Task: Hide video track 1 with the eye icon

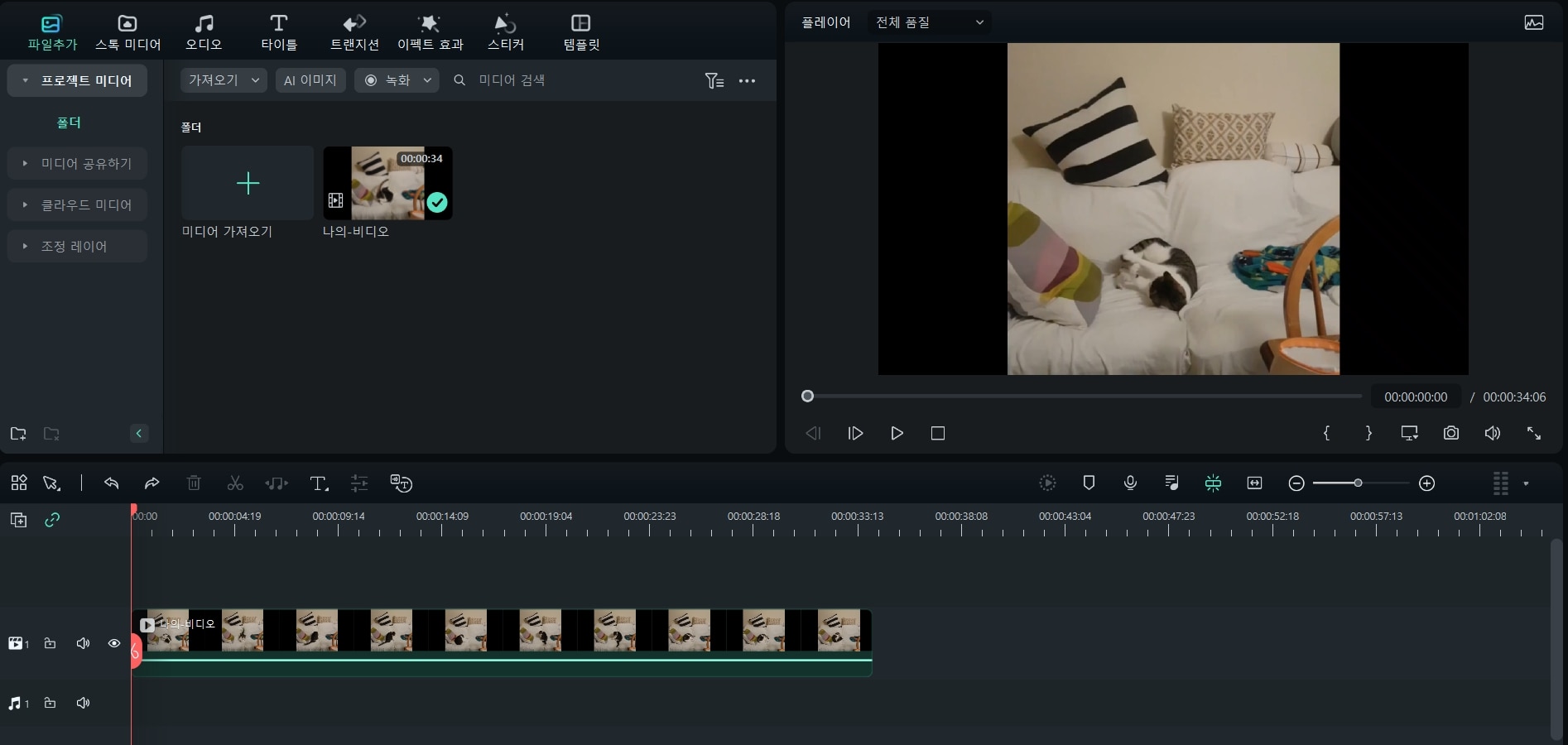Action: pyautogui.click(x=114, y=643)
